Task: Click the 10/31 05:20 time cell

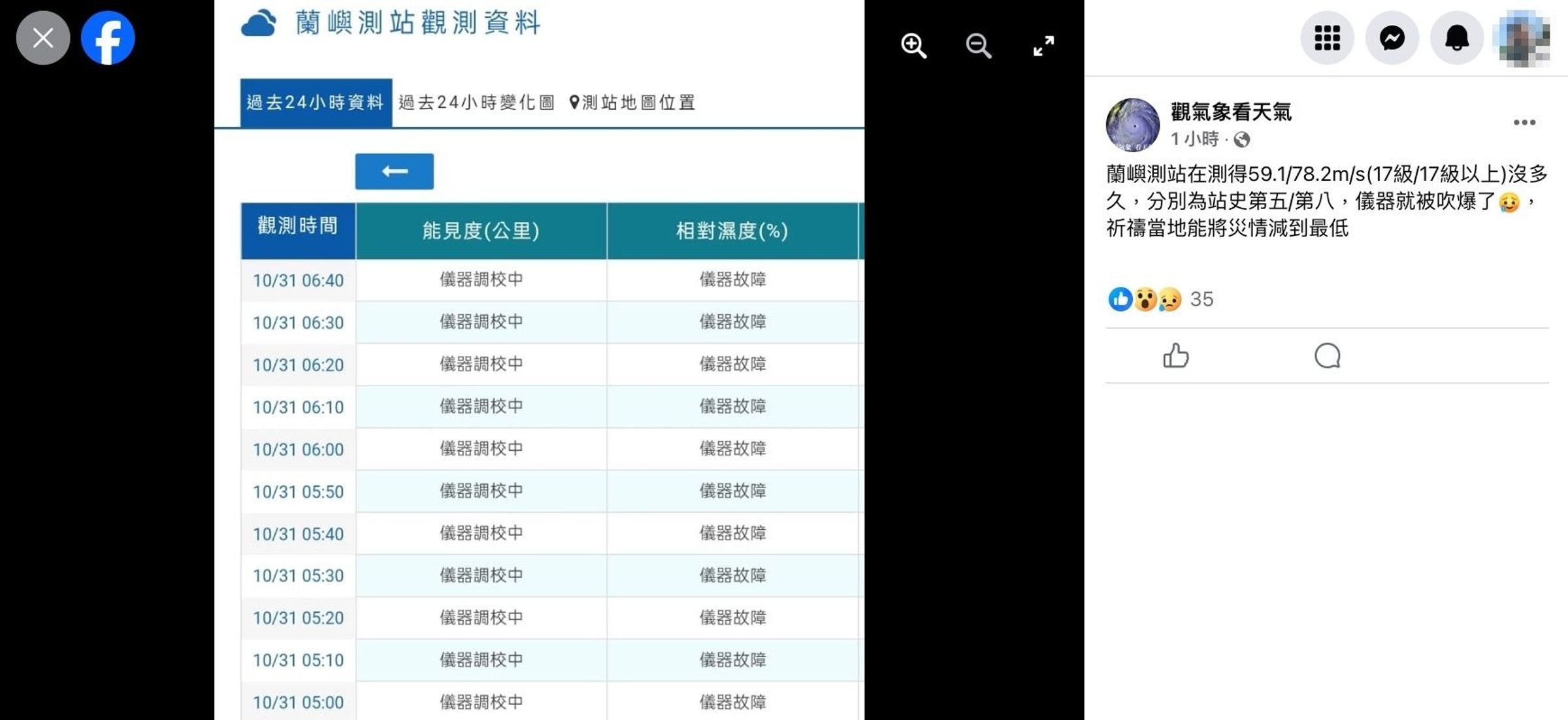Action: point(298,618)
